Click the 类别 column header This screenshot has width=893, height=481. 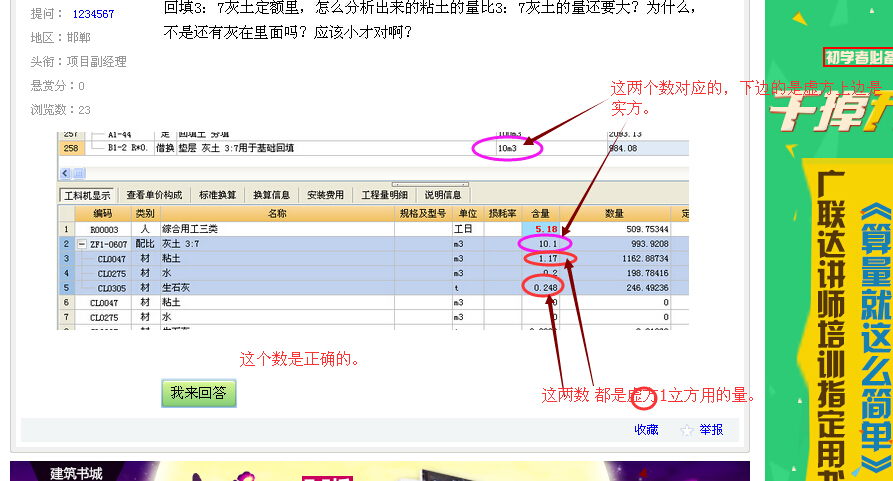pyautogui.click(x=145, y=213)
